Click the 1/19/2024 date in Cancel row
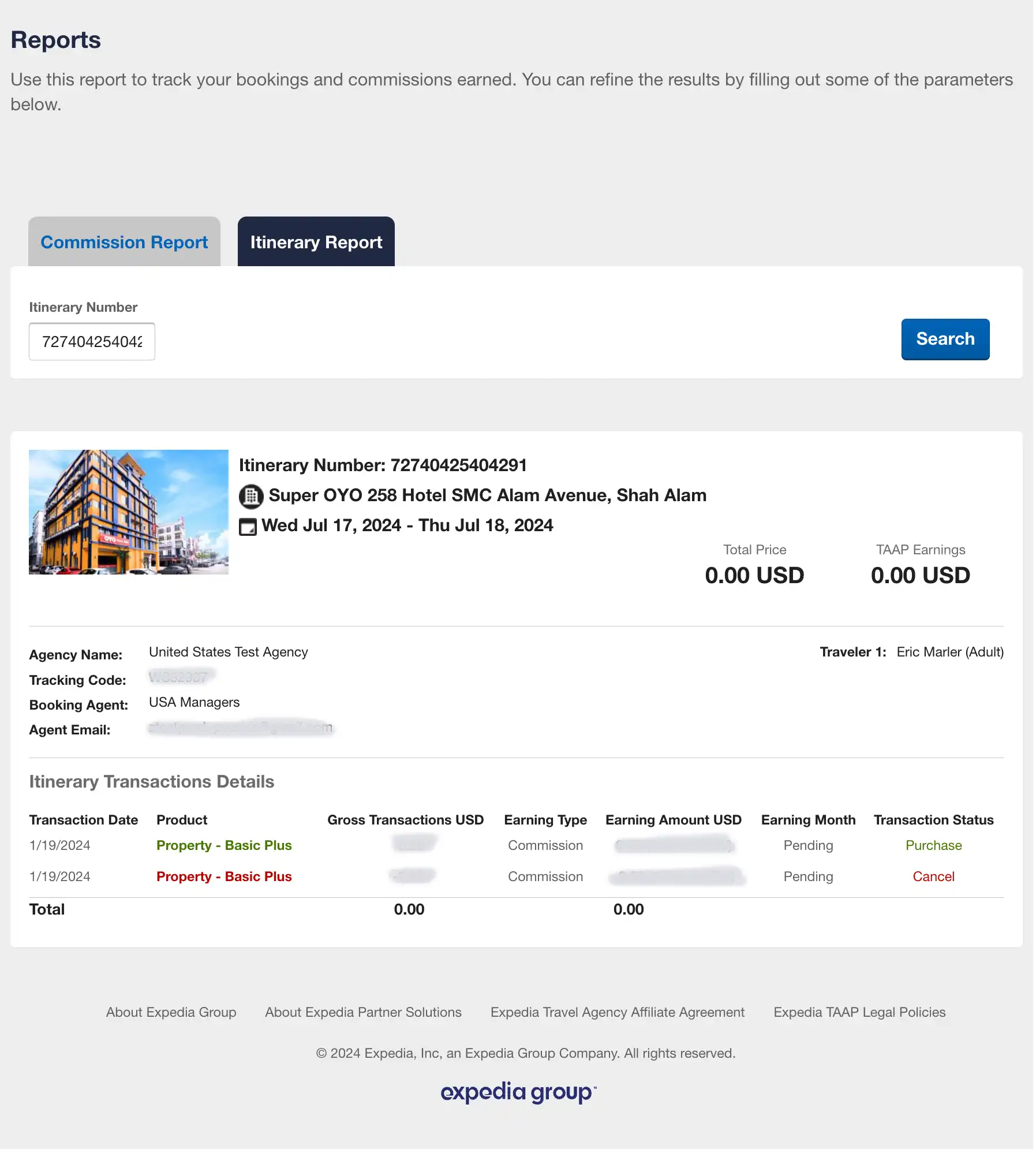 click(x=60, y=876)
